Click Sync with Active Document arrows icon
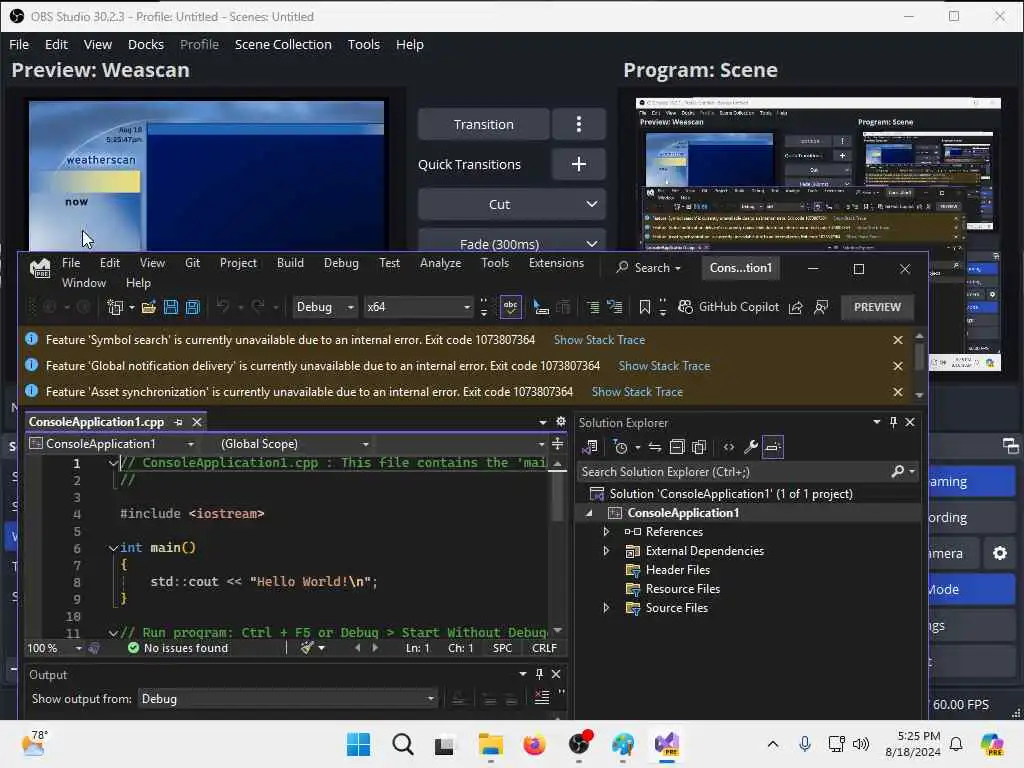 [x=654, y=447]
